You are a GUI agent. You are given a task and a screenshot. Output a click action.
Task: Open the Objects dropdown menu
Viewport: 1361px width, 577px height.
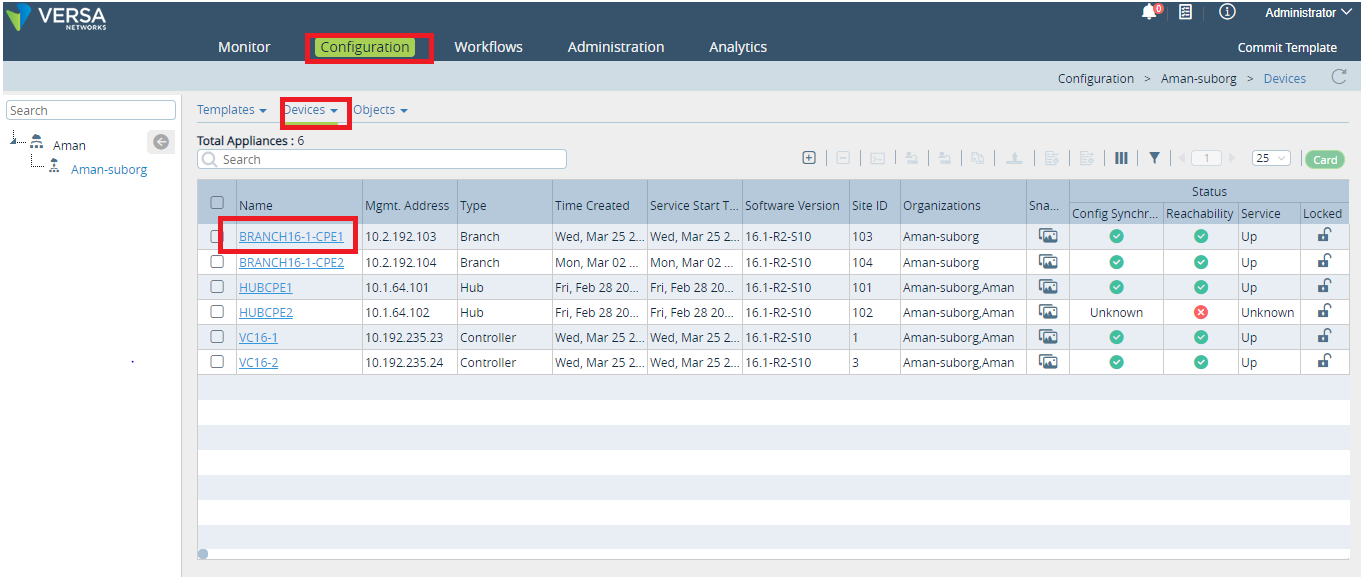pyautogui.click(x=380, y=110)
